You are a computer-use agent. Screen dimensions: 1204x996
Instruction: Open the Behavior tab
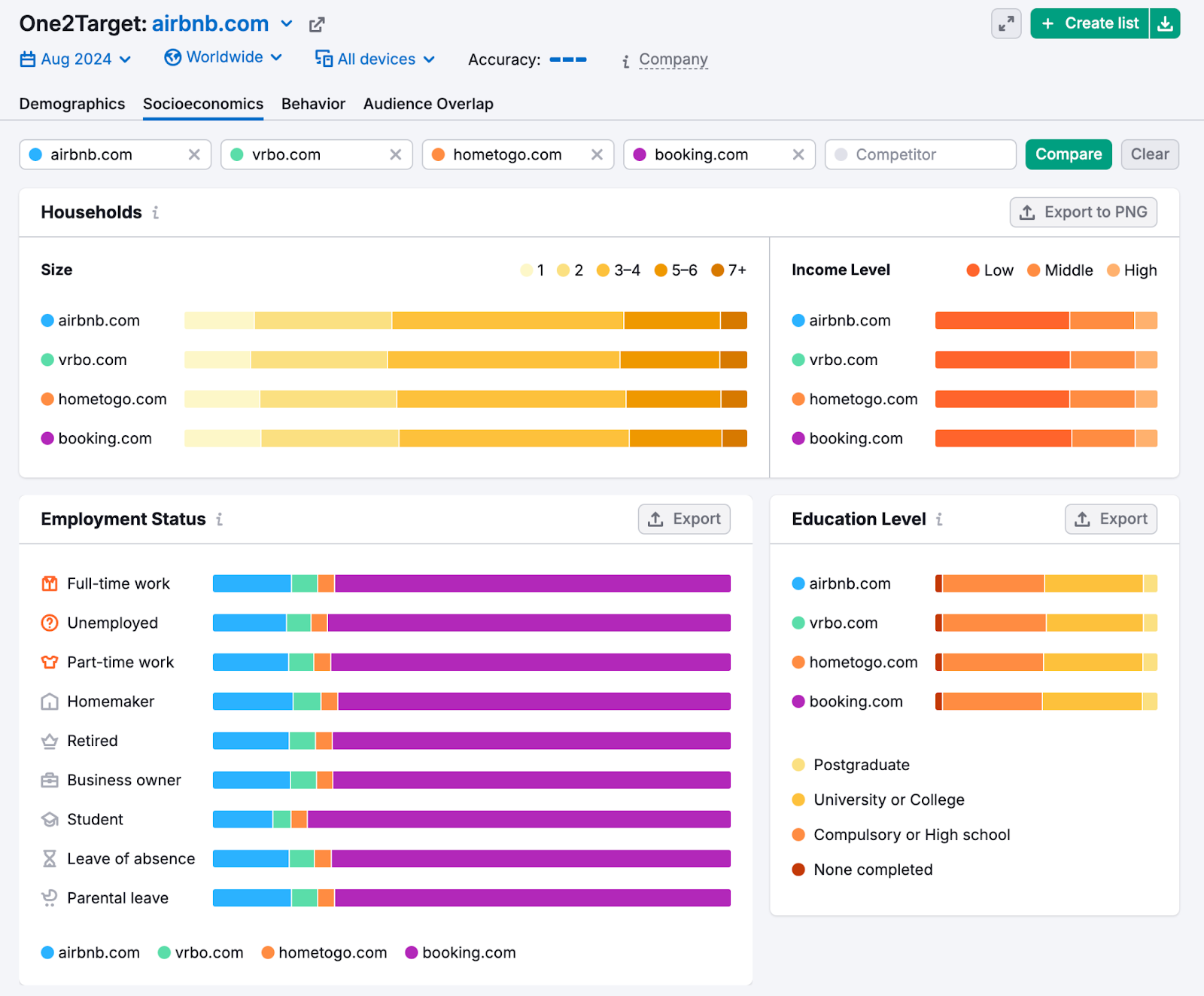(313, 104)
